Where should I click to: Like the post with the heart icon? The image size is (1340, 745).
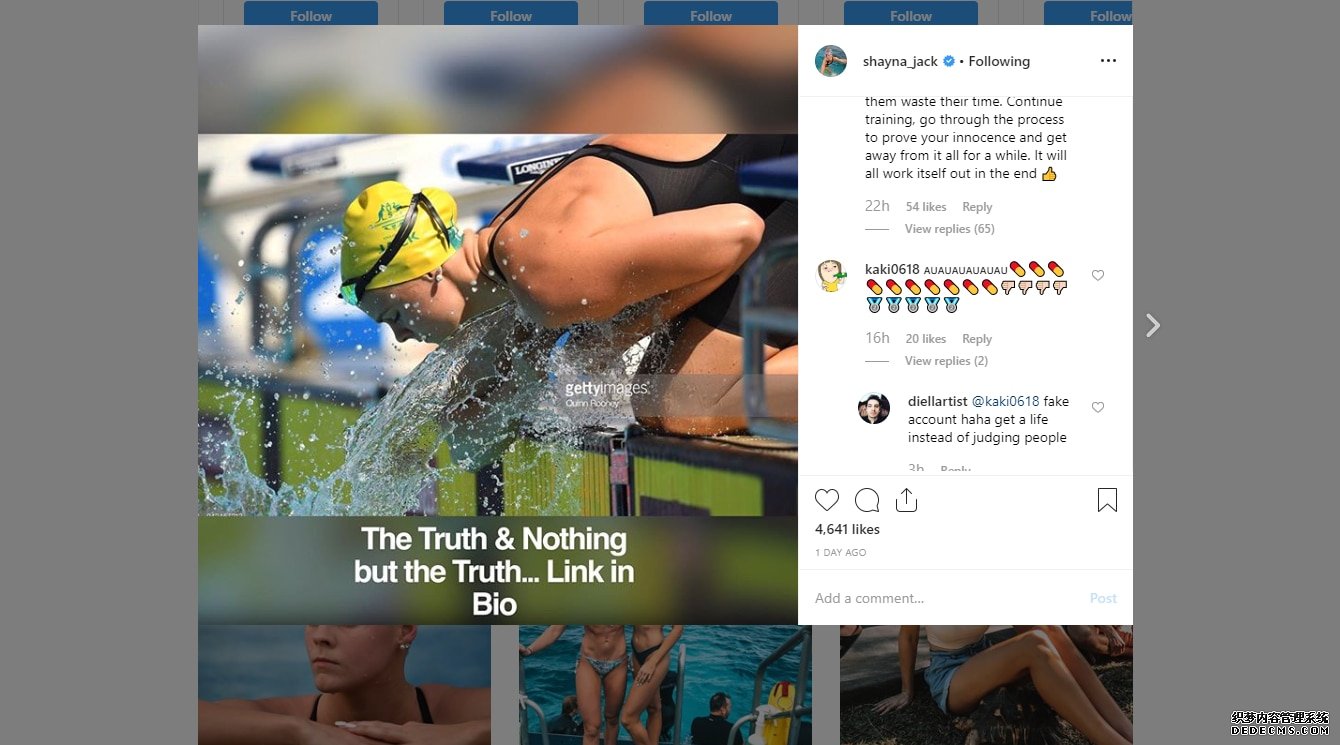pos(827,500)
